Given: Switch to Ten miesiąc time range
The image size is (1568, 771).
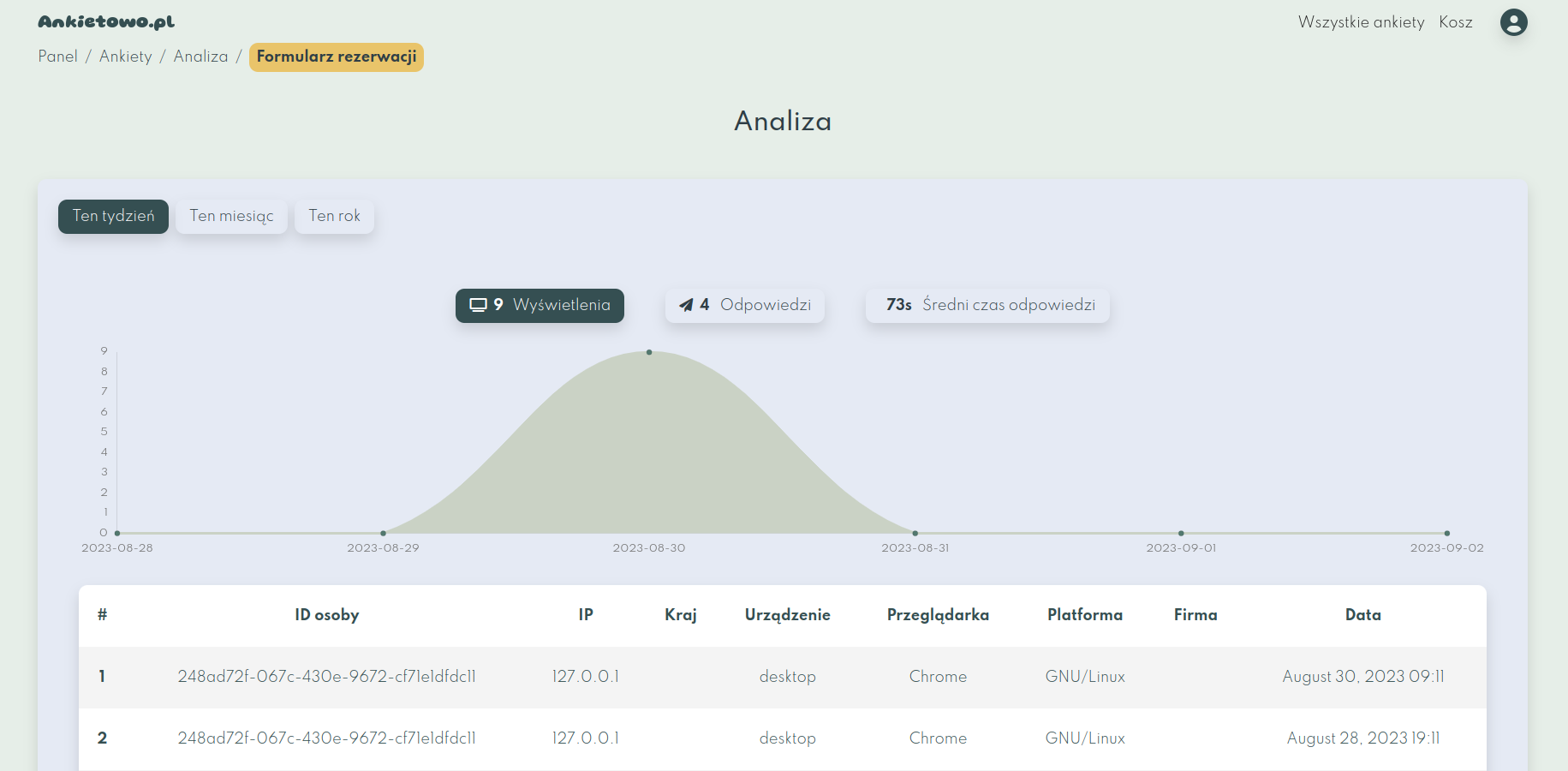Looking at the screenshot, I should pyautogui.click(x=231, y=216).
